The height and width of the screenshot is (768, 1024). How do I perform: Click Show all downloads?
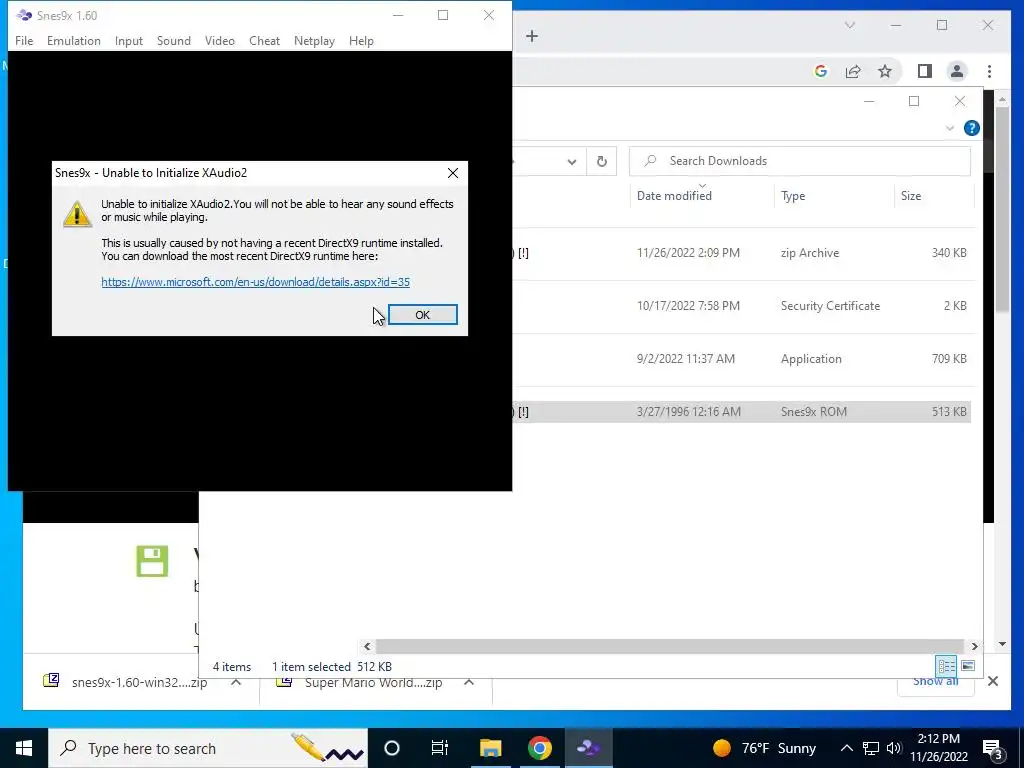coord(935,682)
